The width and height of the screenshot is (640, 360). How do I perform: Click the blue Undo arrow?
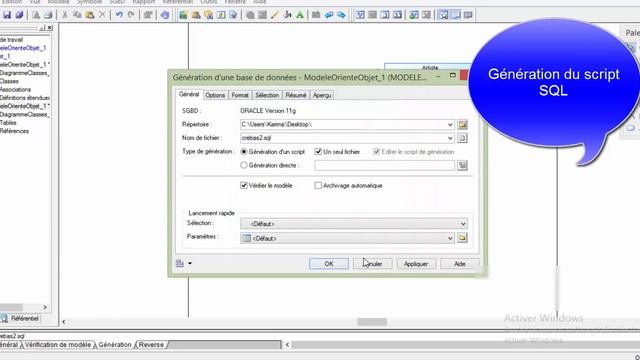tap(119, 15)
